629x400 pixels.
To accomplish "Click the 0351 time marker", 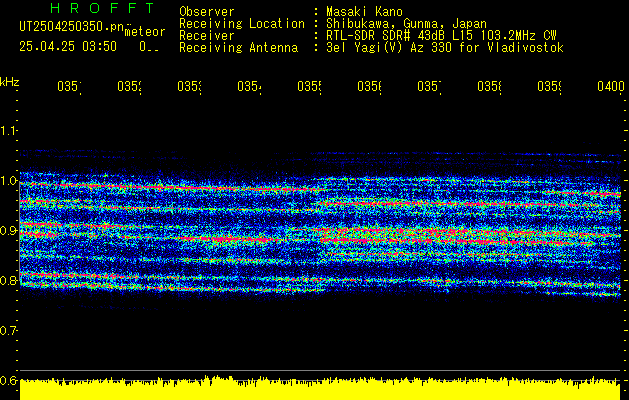I will 69,86.
